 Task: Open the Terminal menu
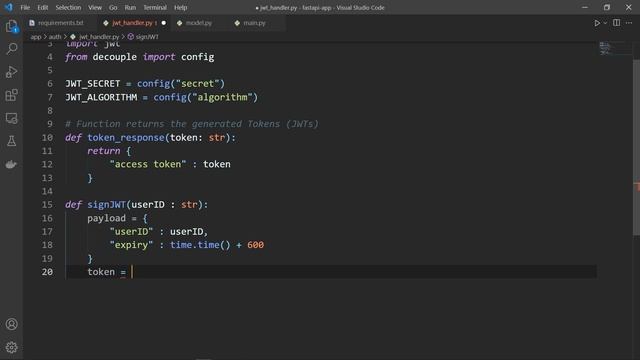[x=155, y=7]
